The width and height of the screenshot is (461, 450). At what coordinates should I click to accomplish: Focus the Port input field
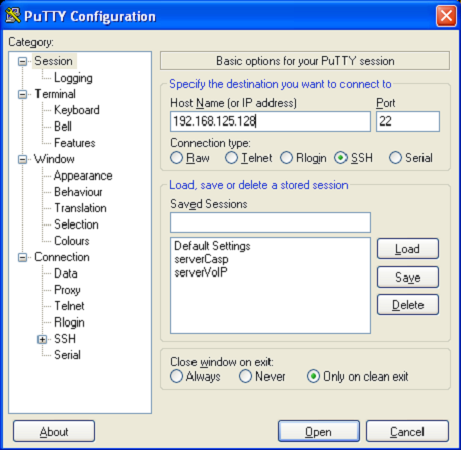[x=408, y=121]
